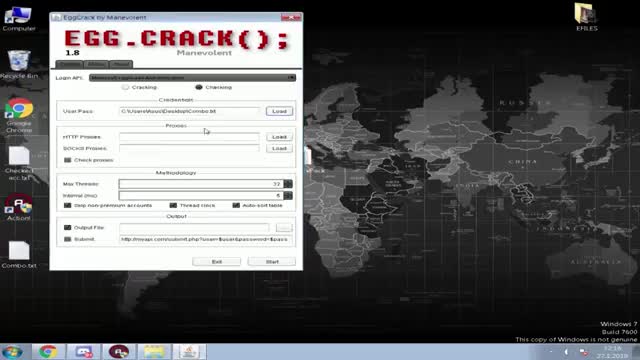The image size is (640, 360).
Task: Toggle Skip non-premium accounts checkbox
Action: pos(68,205)
